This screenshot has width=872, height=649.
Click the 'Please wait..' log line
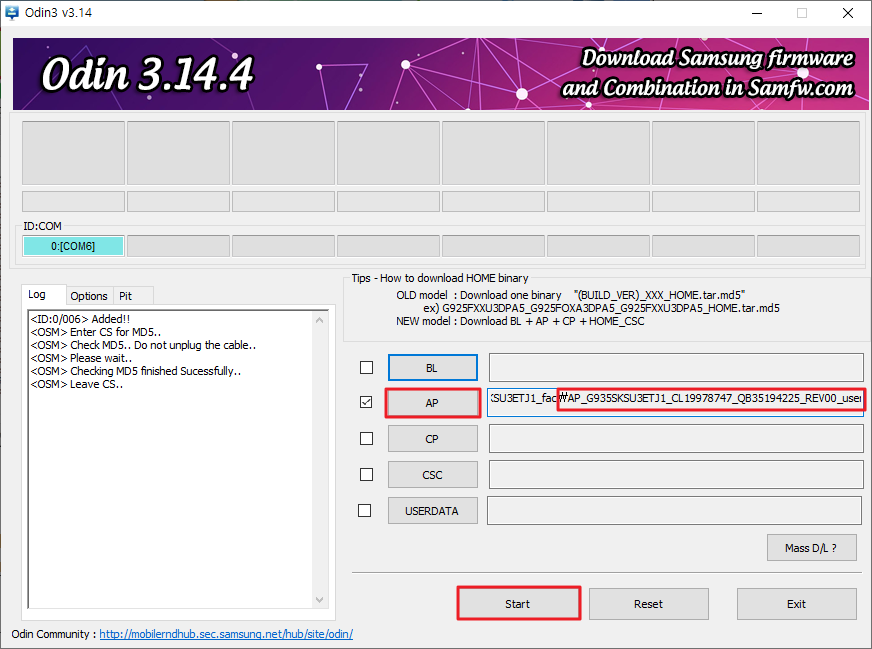point(81,358)
